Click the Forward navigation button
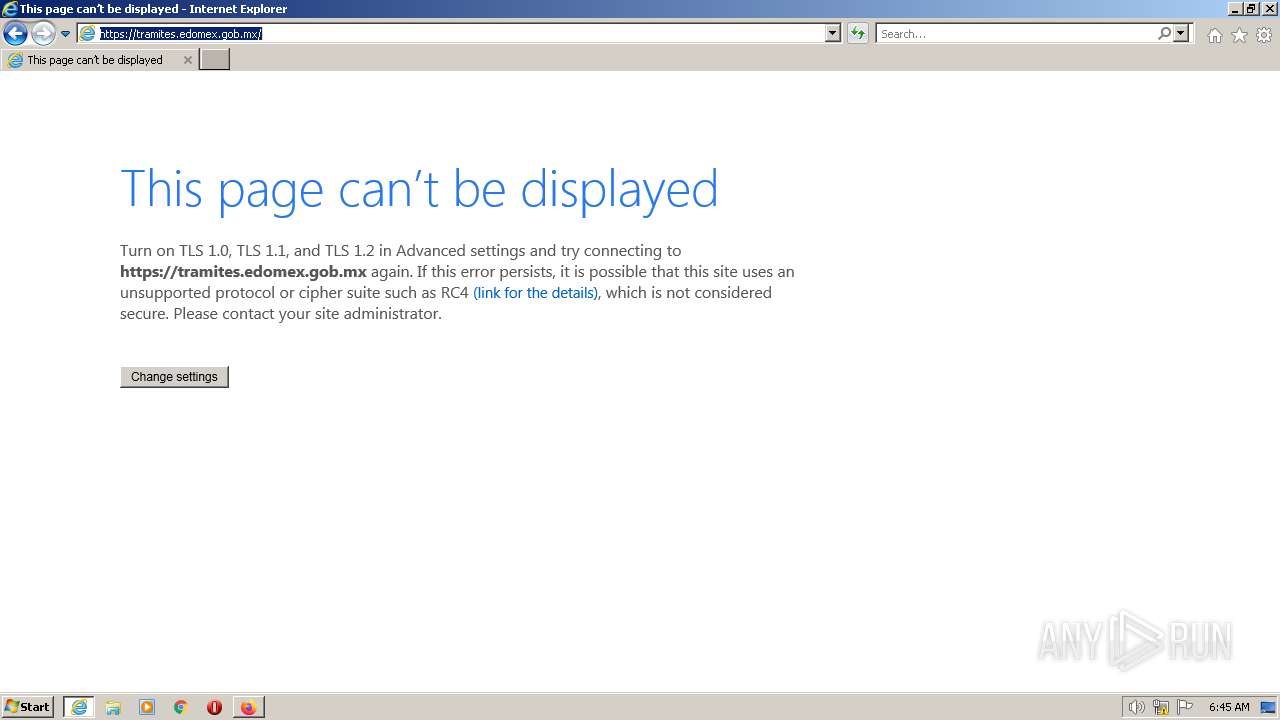The width and height of the screenshot is (1280, 720). point(43,34)
